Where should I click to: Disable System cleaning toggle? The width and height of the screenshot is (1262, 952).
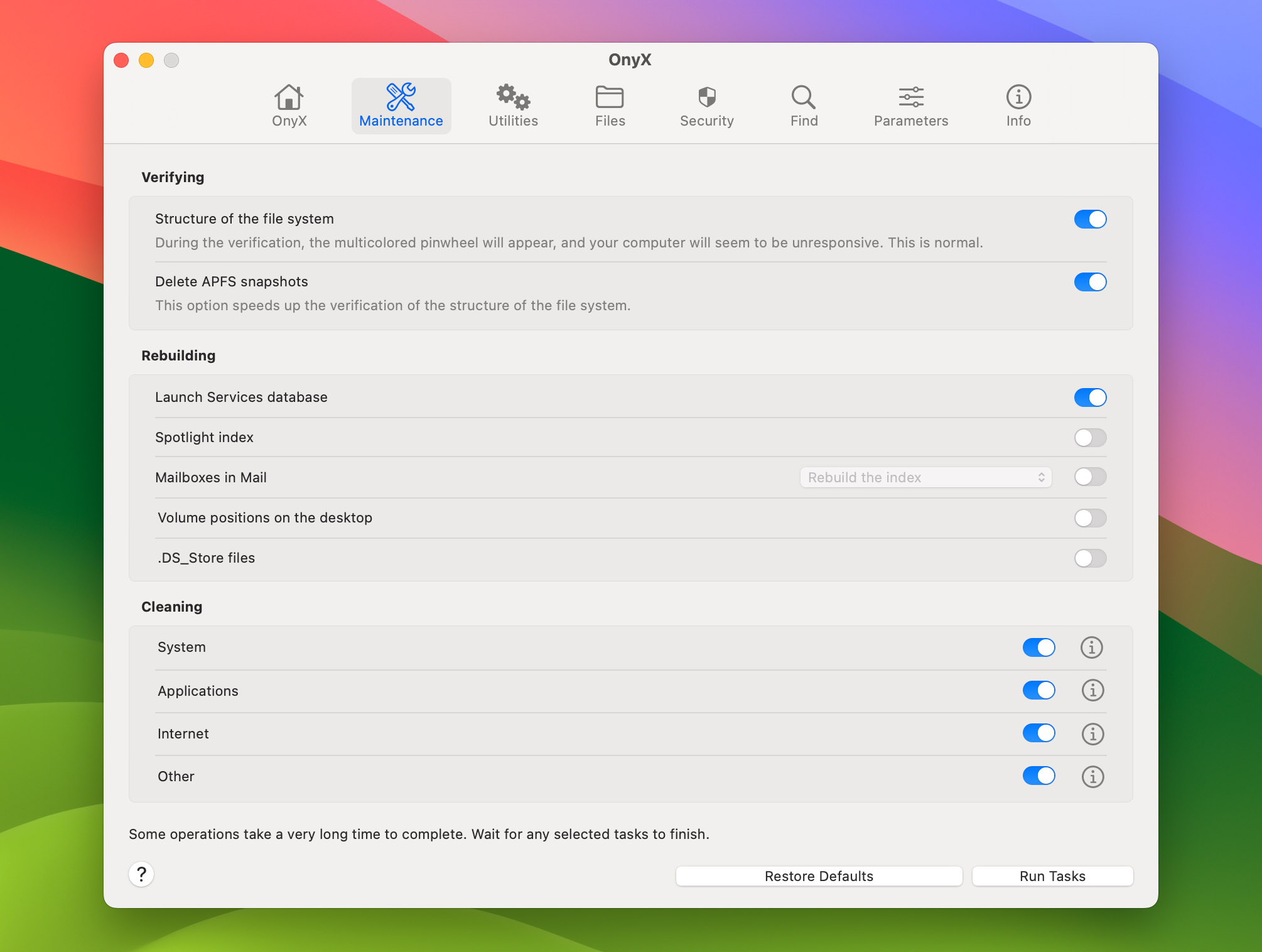pos(1038,647)
